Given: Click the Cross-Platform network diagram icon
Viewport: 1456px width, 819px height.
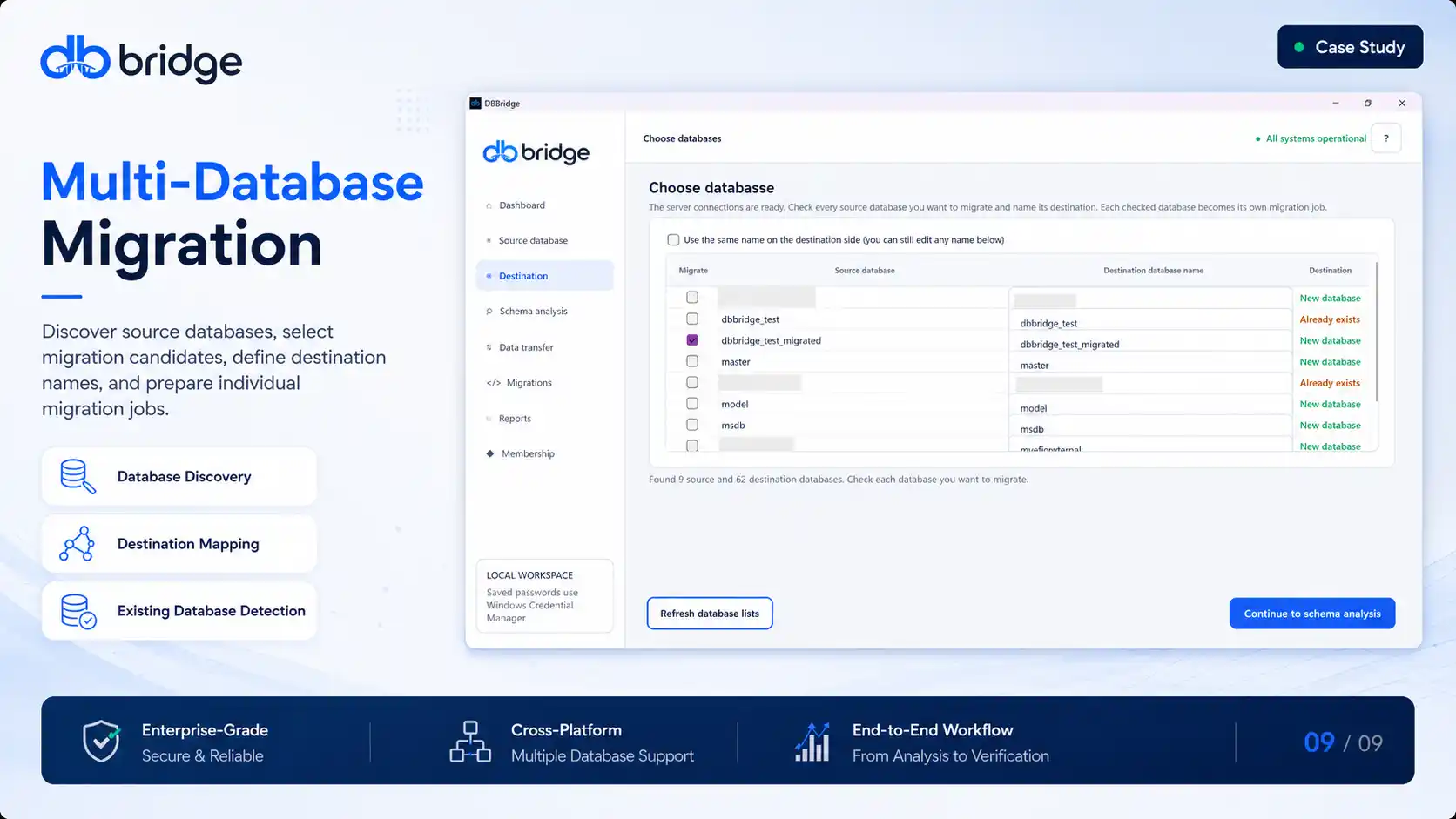Looking at the screenshot, I should tap(470, 742).
